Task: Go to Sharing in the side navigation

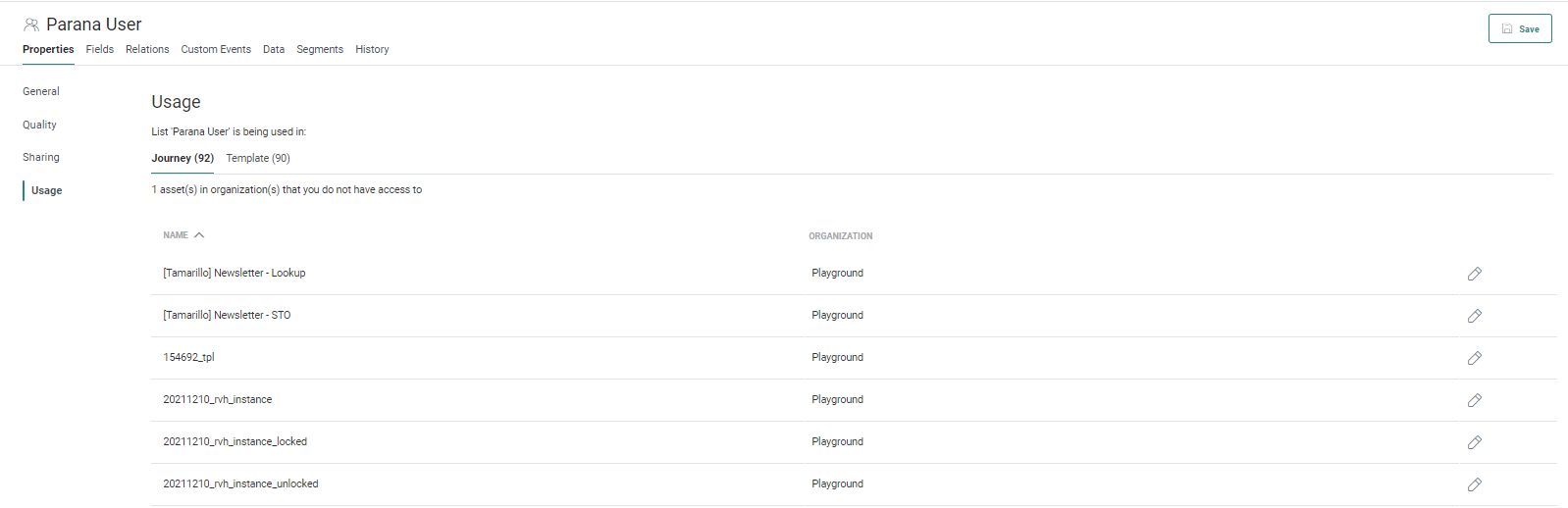Action: [x=41, y=157]
